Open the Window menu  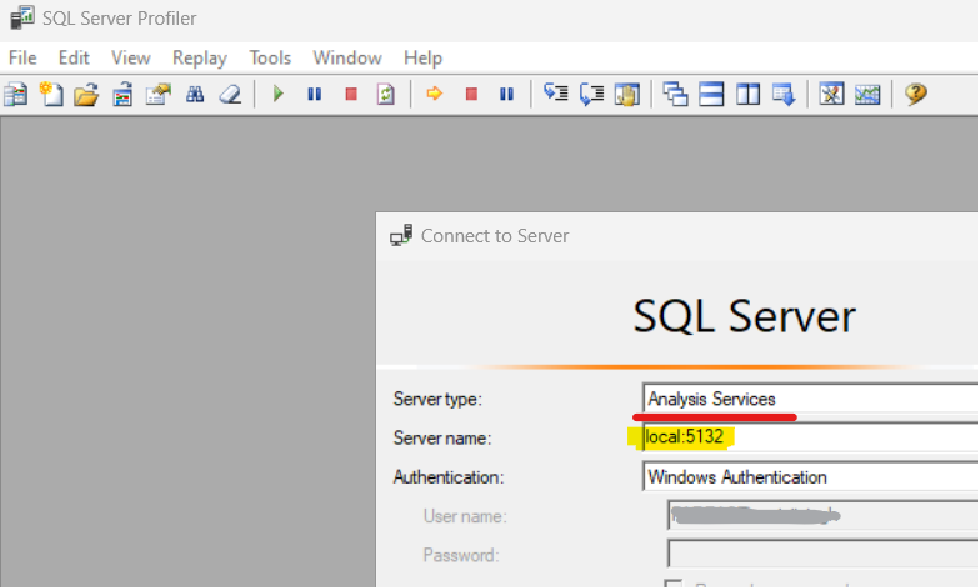point(347,58)
